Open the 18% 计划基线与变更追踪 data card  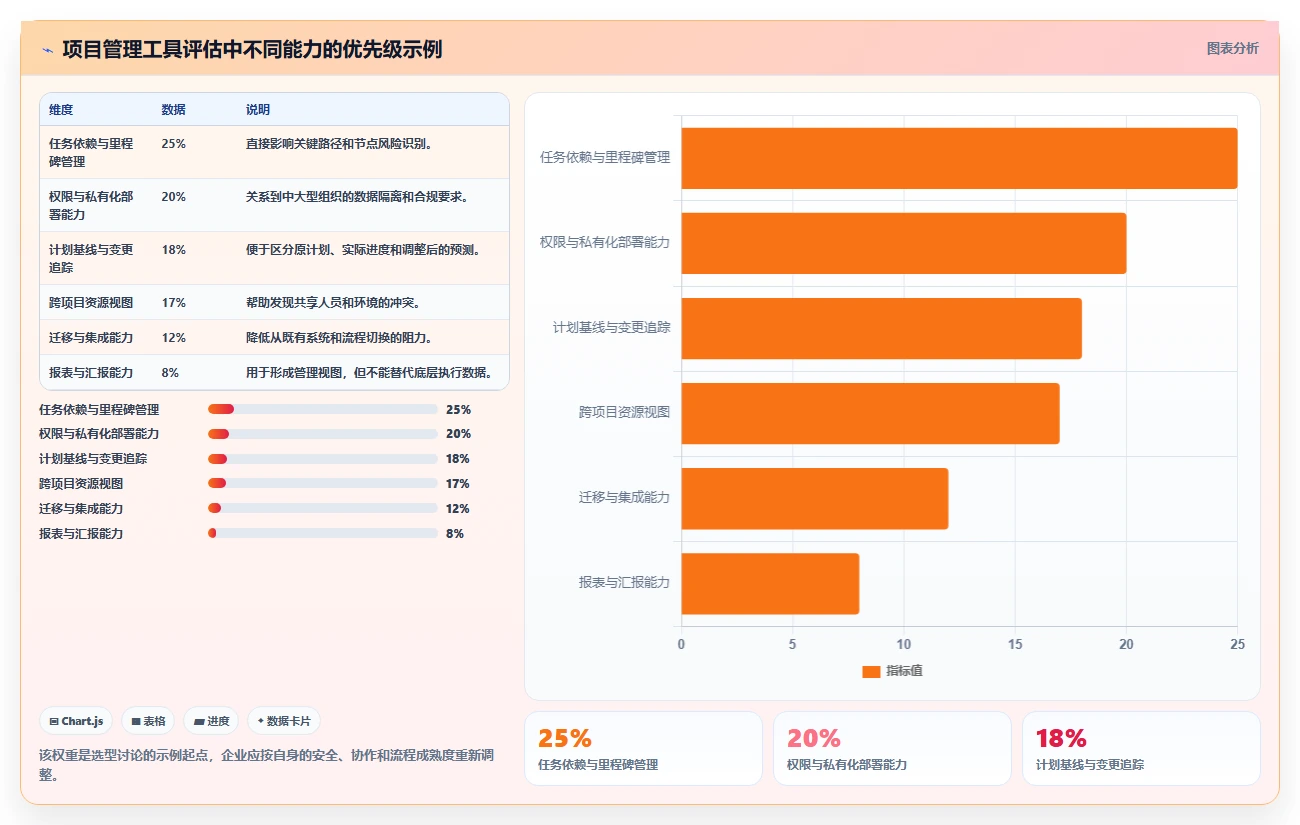point(1141,748)
